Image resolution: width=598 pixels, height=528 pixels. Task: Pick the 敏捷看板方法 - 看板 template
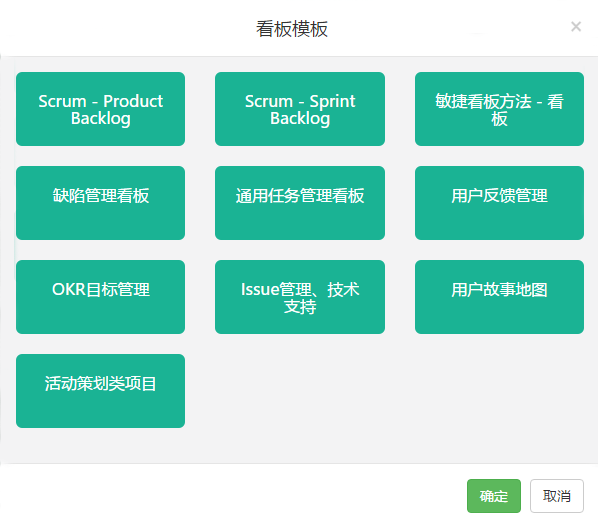tap(499, 109)
